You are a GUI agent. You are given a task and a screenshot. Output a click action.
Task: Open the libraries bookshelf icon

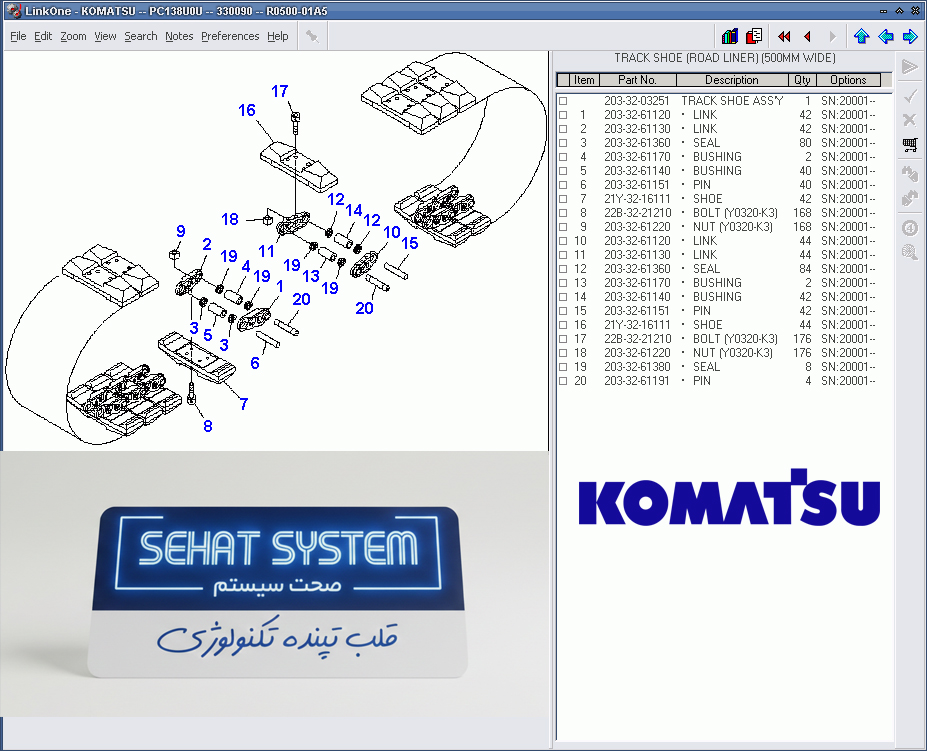click(x=730, y=36)
